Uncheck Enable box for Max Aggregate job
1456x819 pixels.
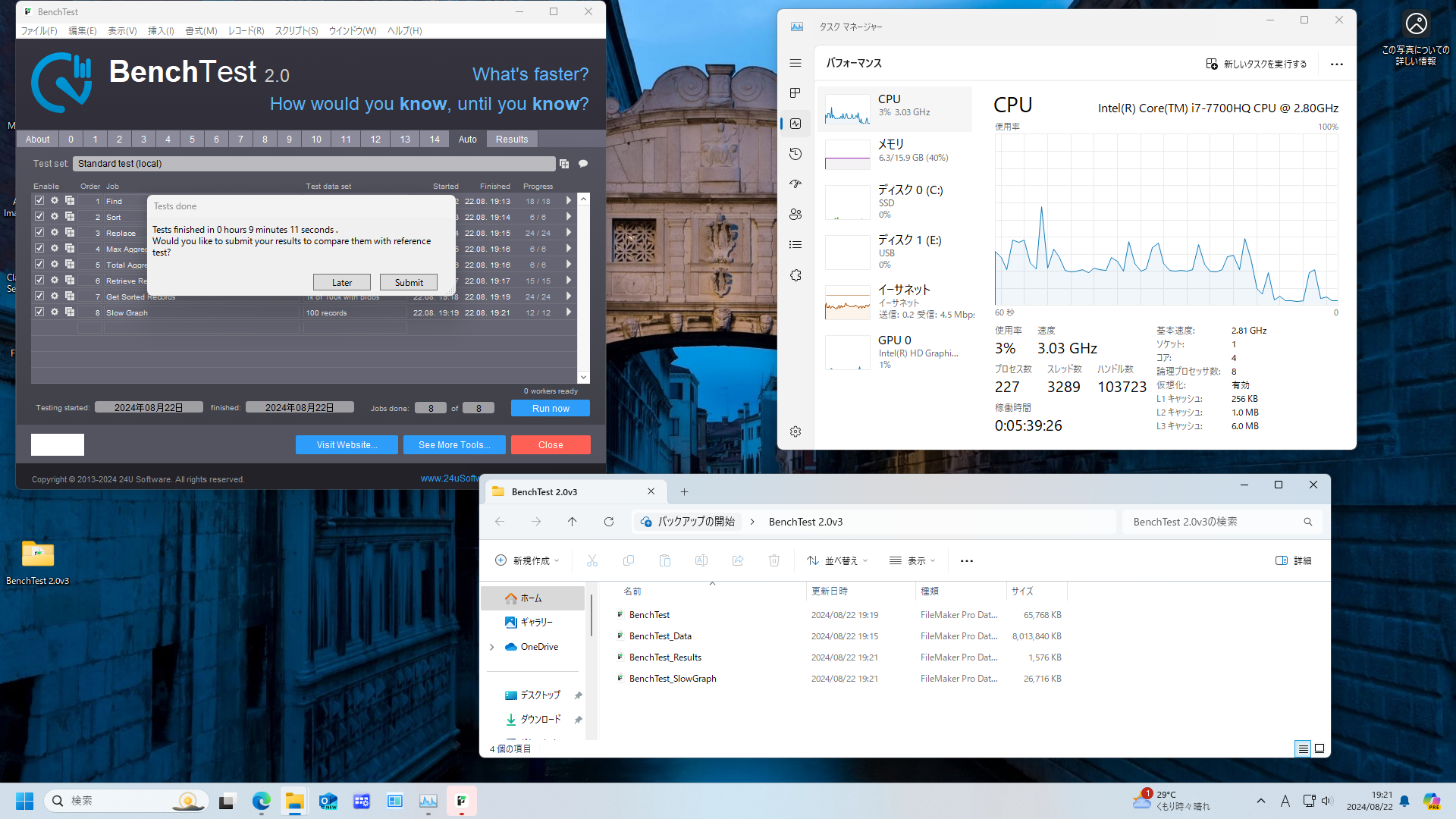(39, 249)
